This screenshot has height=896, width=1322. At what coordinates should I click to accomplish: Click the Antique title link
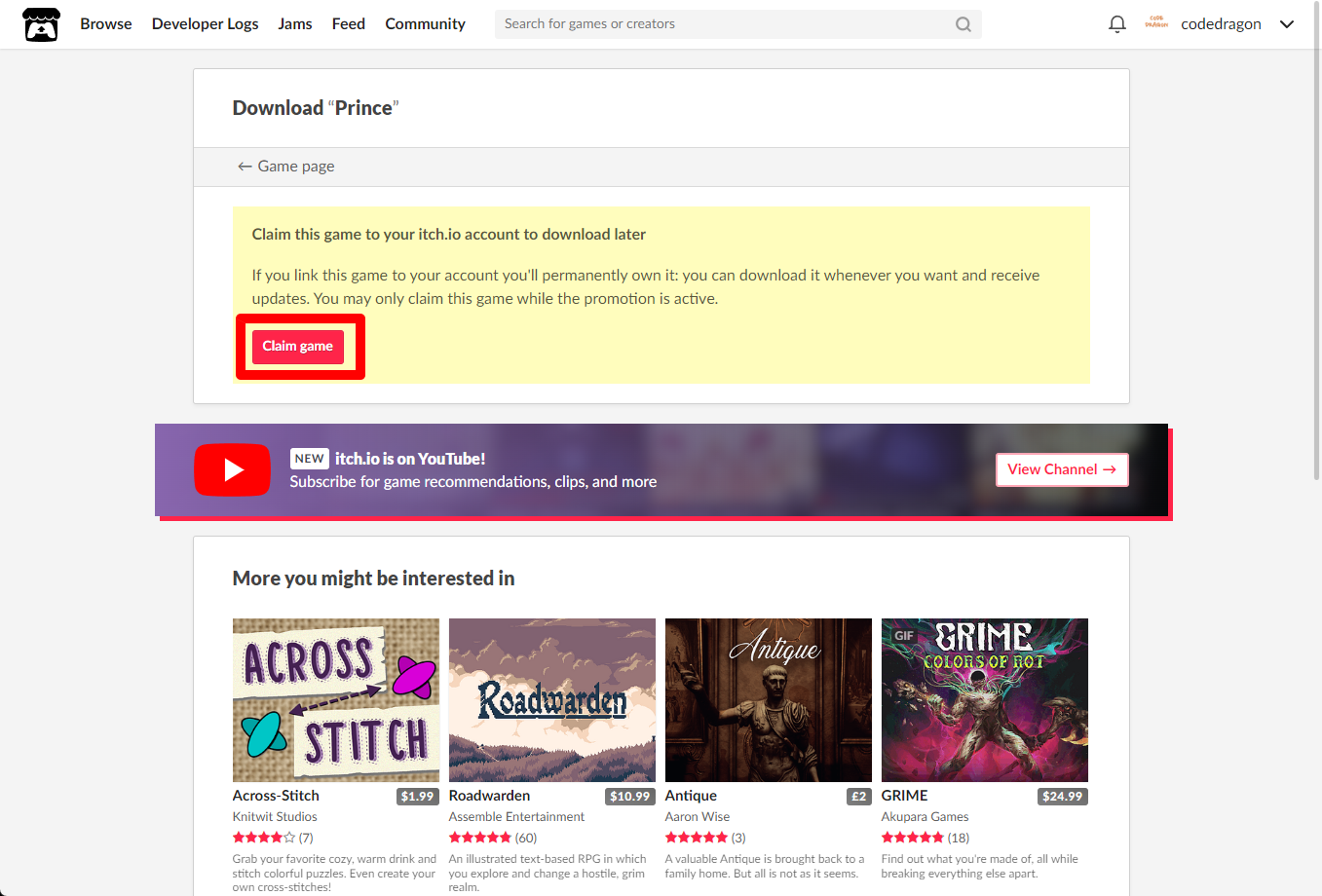(x=691, y=796)
